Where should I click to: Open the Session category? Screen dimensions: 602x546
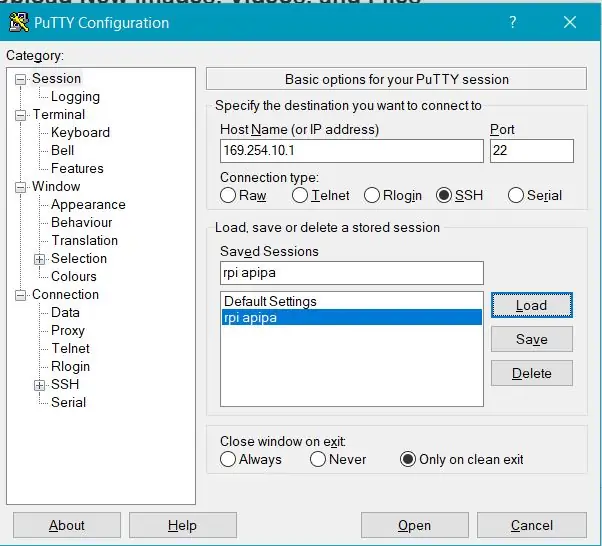56,78
